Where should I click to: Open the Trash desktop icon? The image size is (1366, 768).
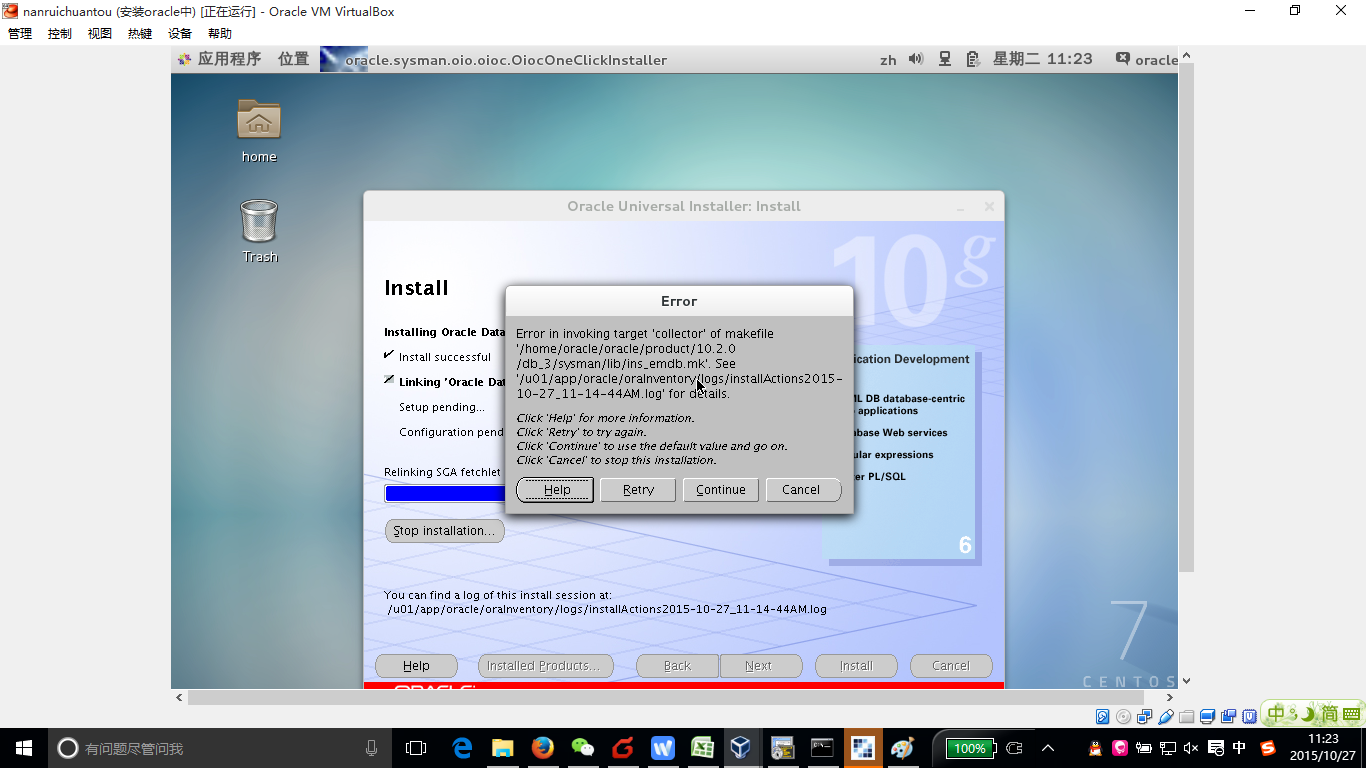259,231
